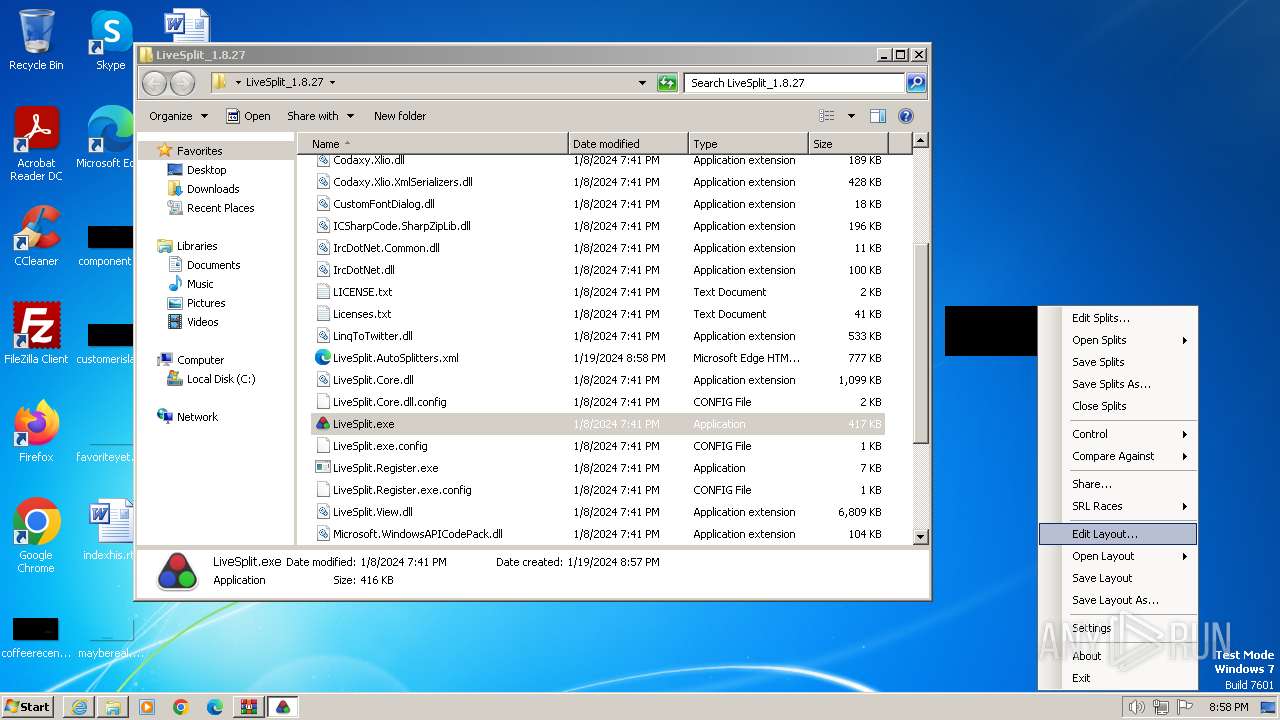Expand the address bar history dropdown
The image size is (1280, 720).
(x=642, y=83)
